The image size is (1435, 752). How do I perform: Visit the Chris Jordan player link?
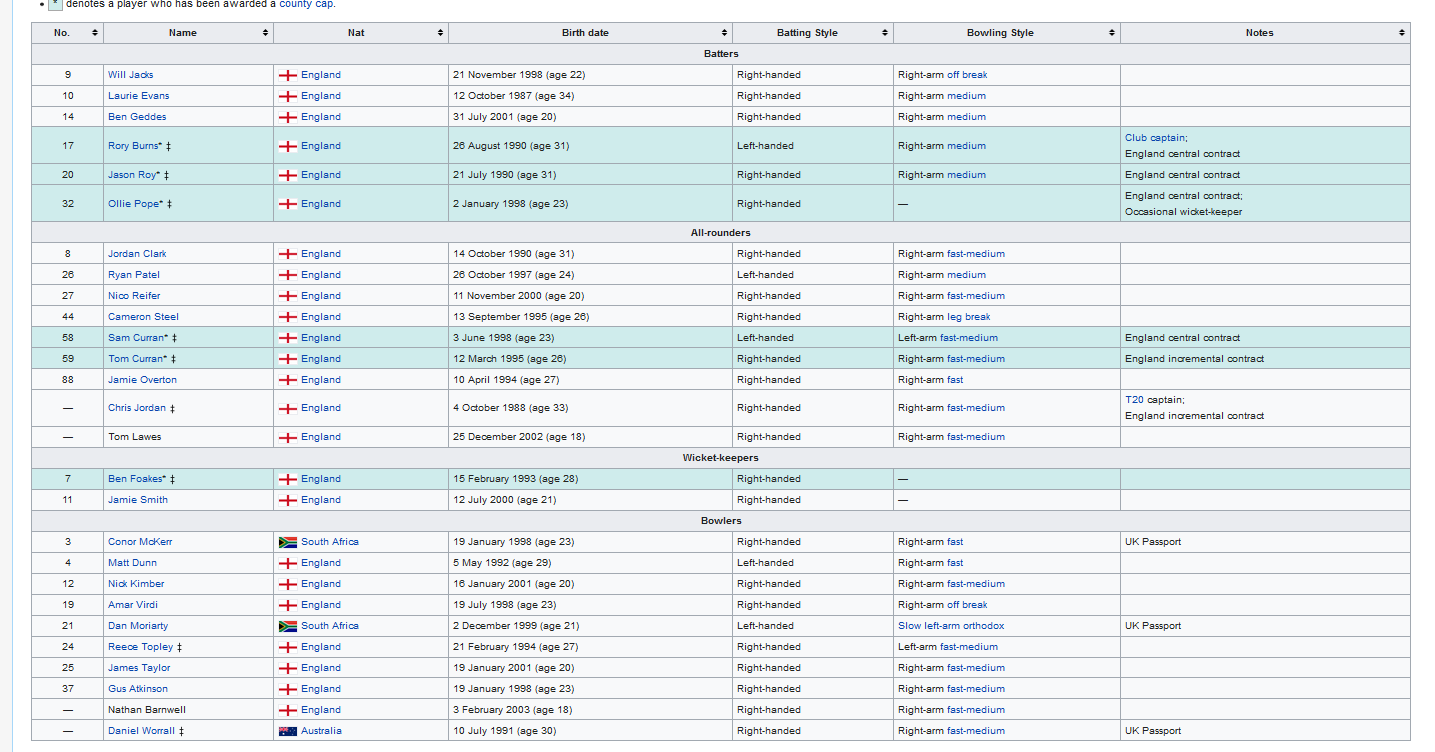coord(137,408)
